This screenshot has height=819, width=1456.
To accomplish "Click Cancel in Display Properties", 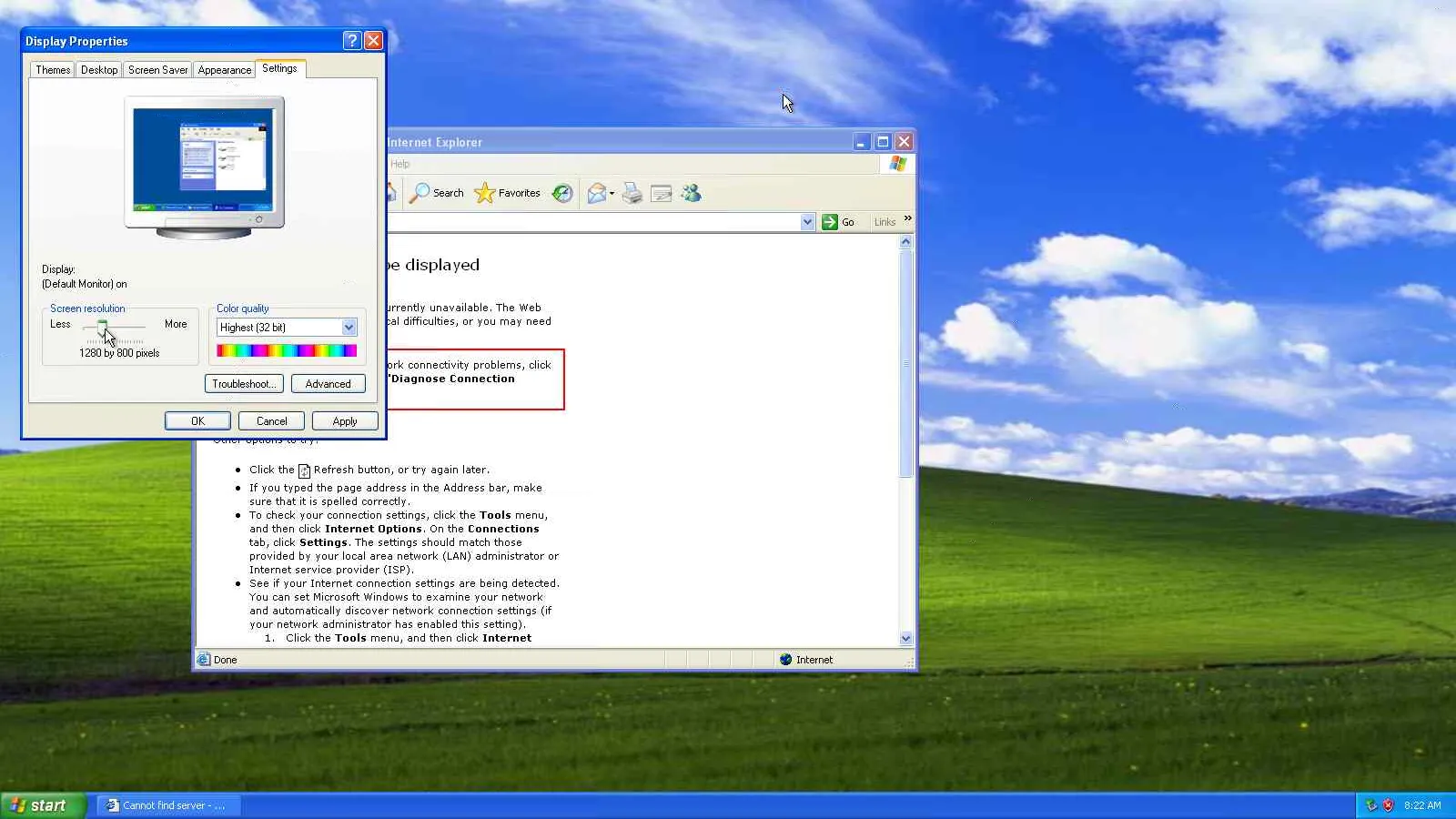I will coord(271,421).
